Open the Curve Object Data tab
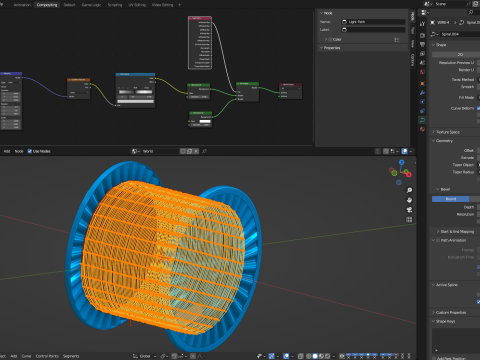Screen dimensions: 480x360 tap(422, 120)
